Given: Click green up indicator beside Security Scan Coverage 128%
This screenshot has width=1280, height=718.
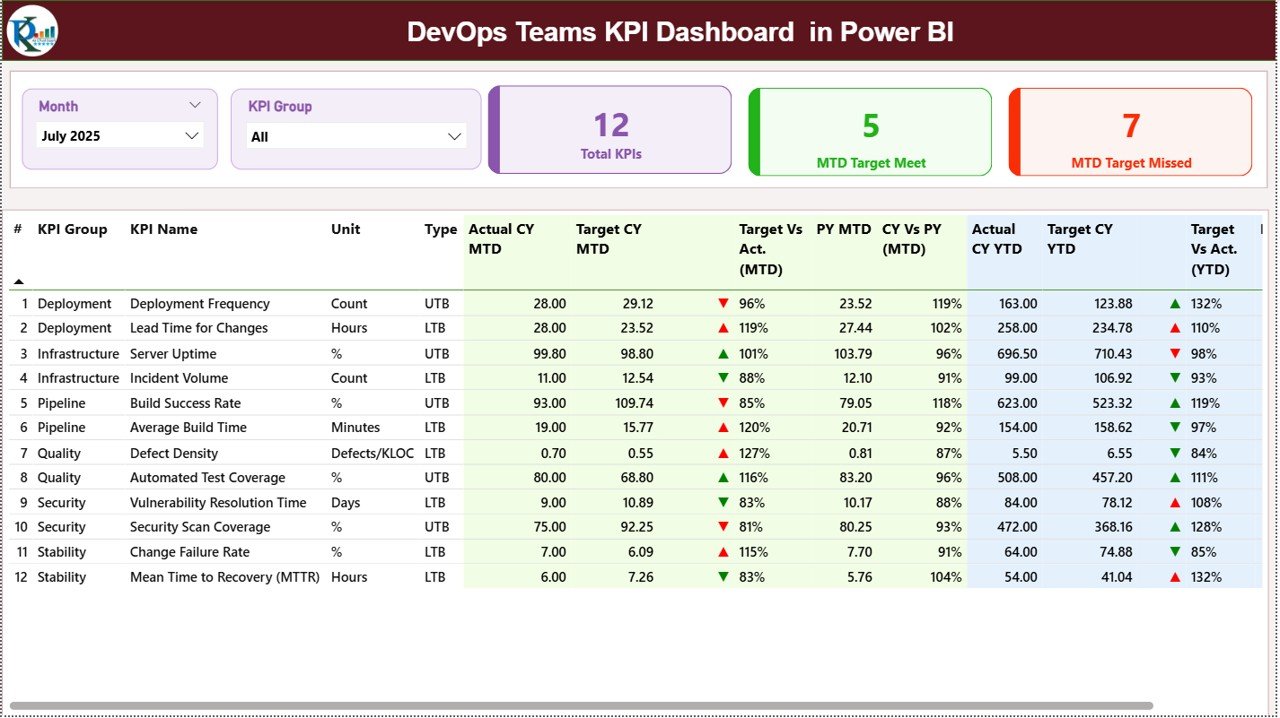Looking at the screenshot, I should [x=1176, y=527].
